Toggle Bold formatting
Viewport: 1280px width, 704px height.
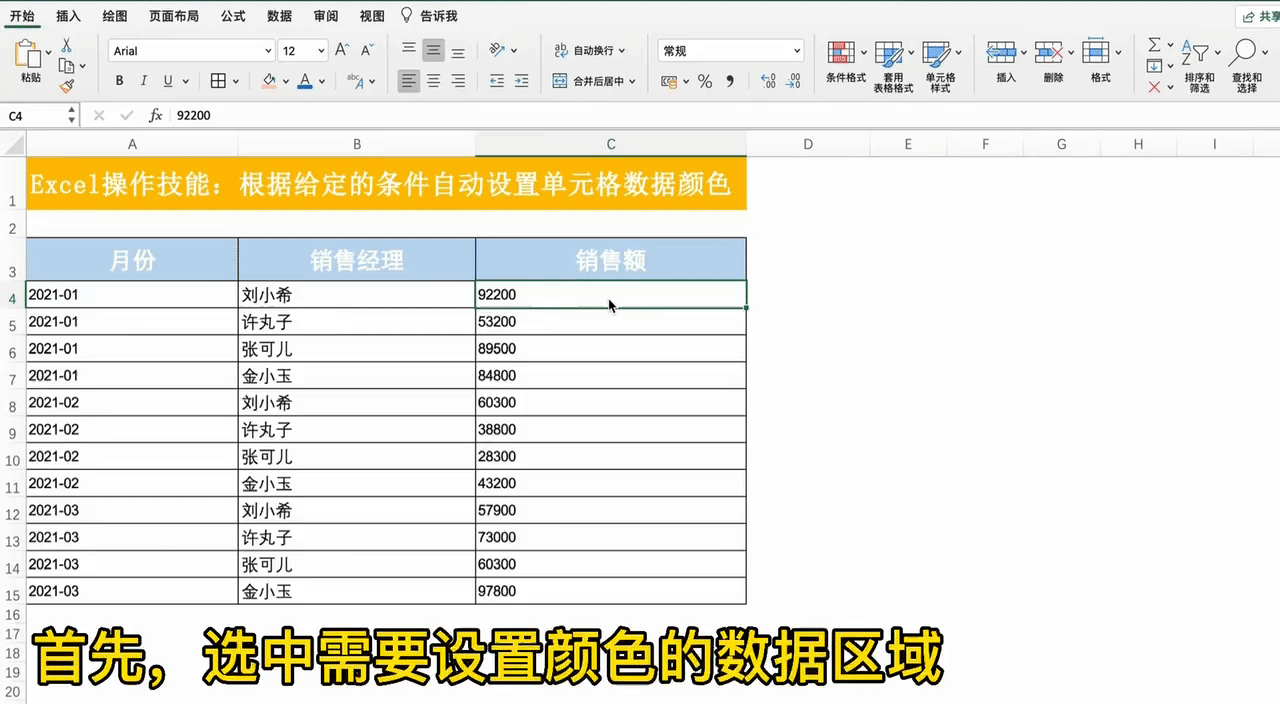tap(119, 81)
